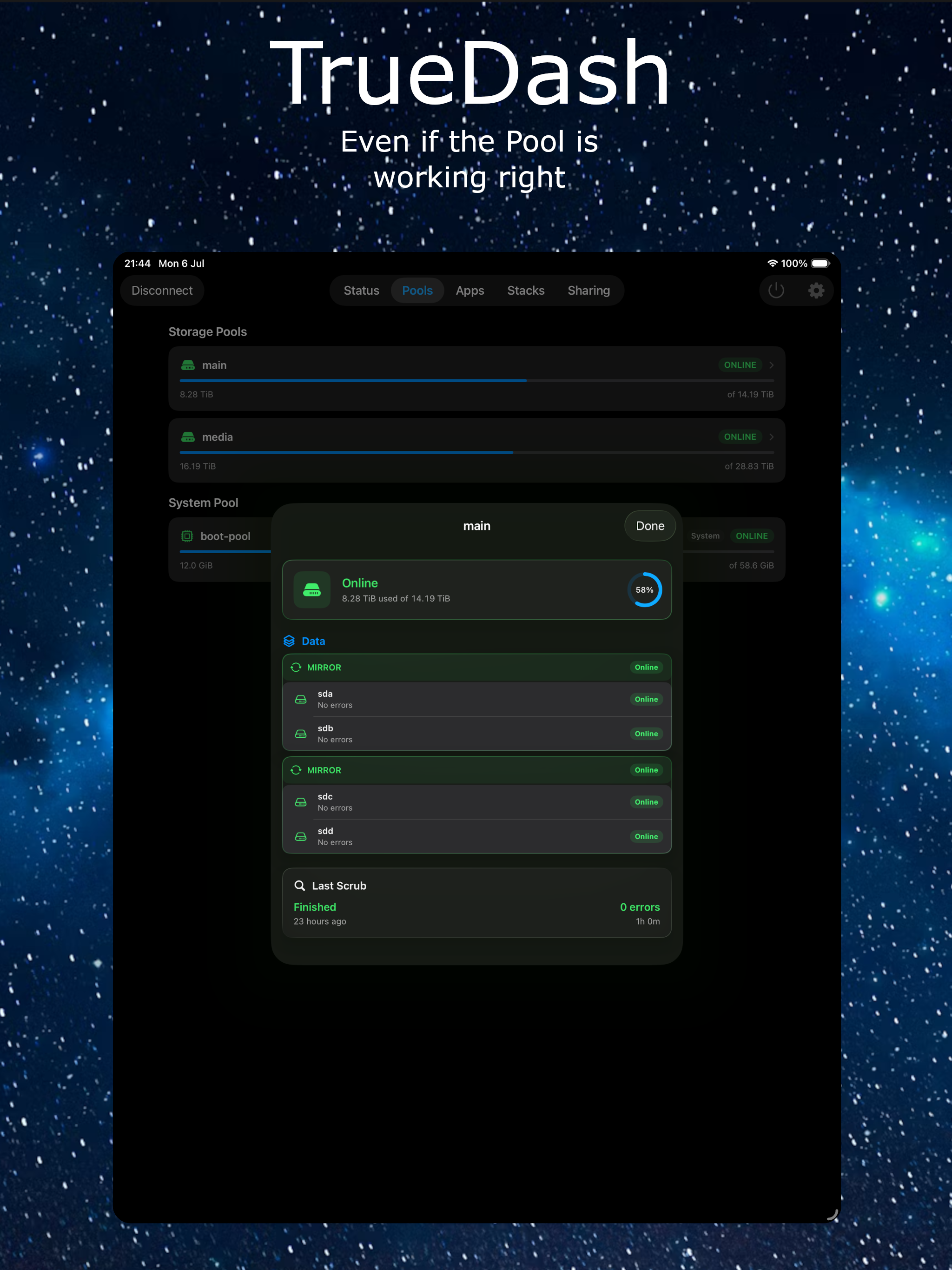Select the Pools tab
This screenshot has height=1270, width=952.
tap(417, 291)
